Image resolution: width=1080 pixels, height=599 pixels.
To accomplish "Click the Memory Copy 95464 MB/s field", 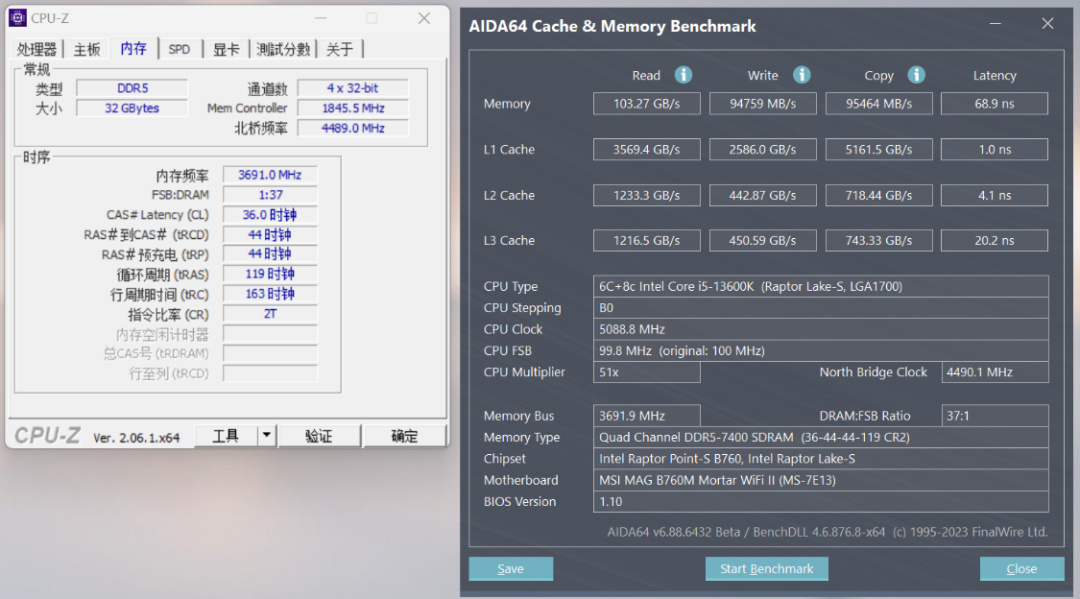I will click(879, 103).
